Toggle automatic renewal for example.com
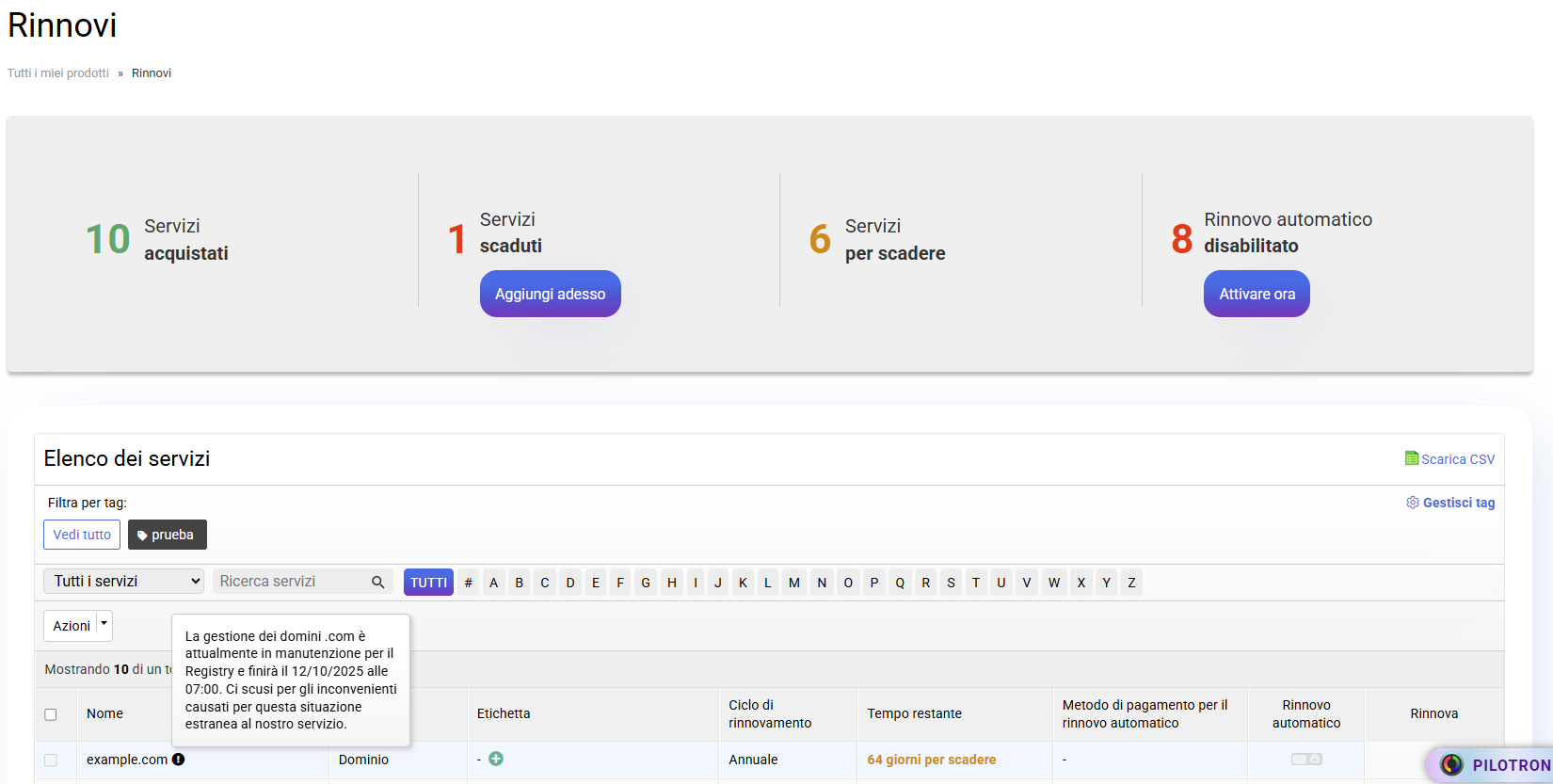This screenshot has height=784, width=1553. click(1305, 759)
